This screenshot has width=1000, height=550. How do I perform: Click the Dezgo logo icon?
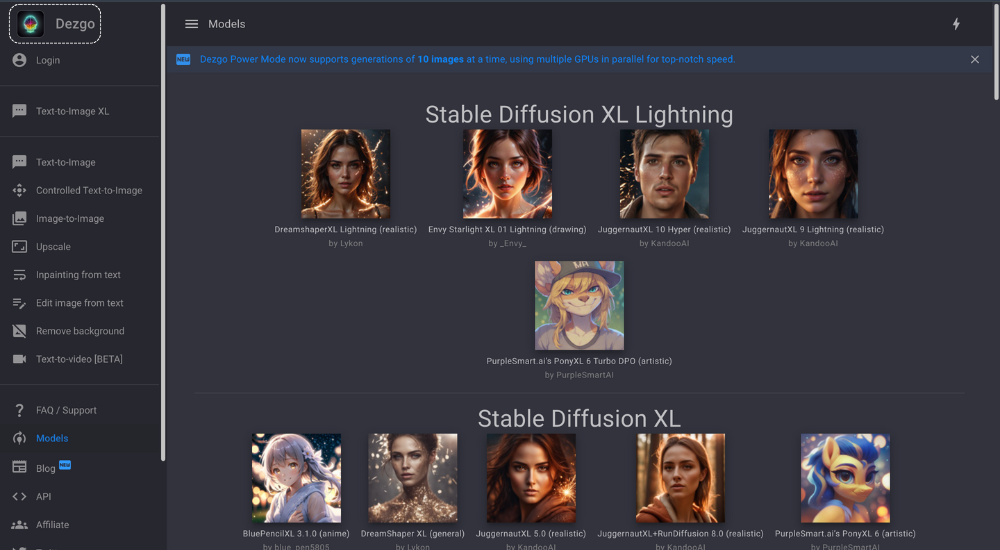[x=30, y=24]
